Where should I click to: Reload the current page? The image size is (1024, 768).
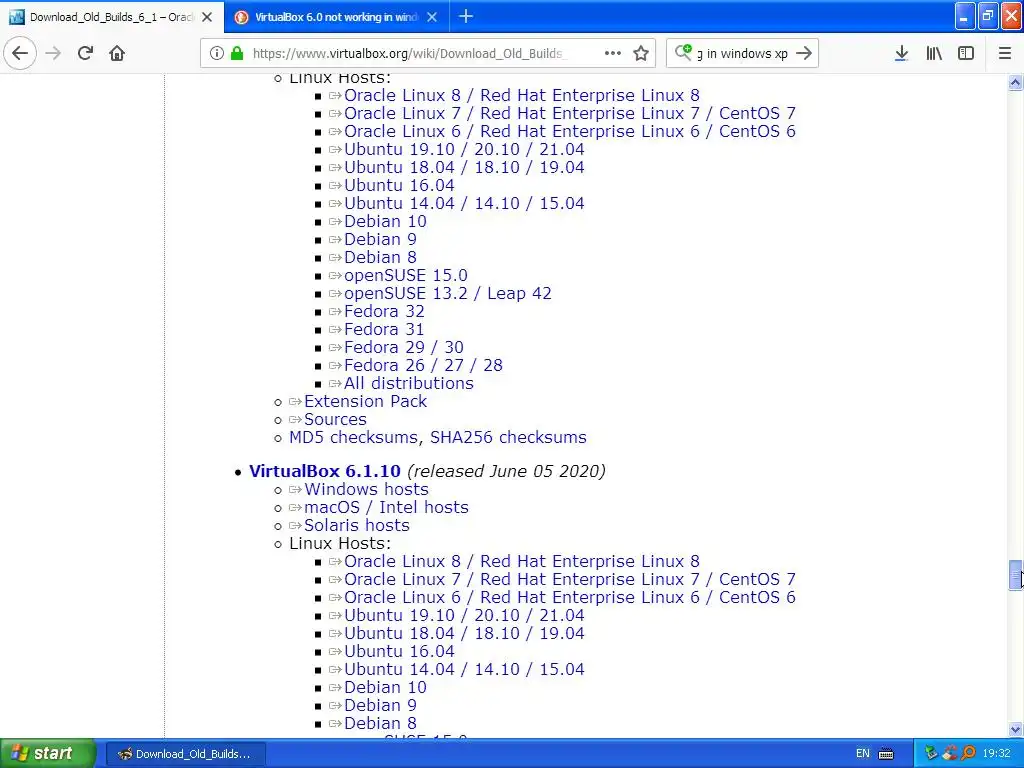tap(85, 53)
